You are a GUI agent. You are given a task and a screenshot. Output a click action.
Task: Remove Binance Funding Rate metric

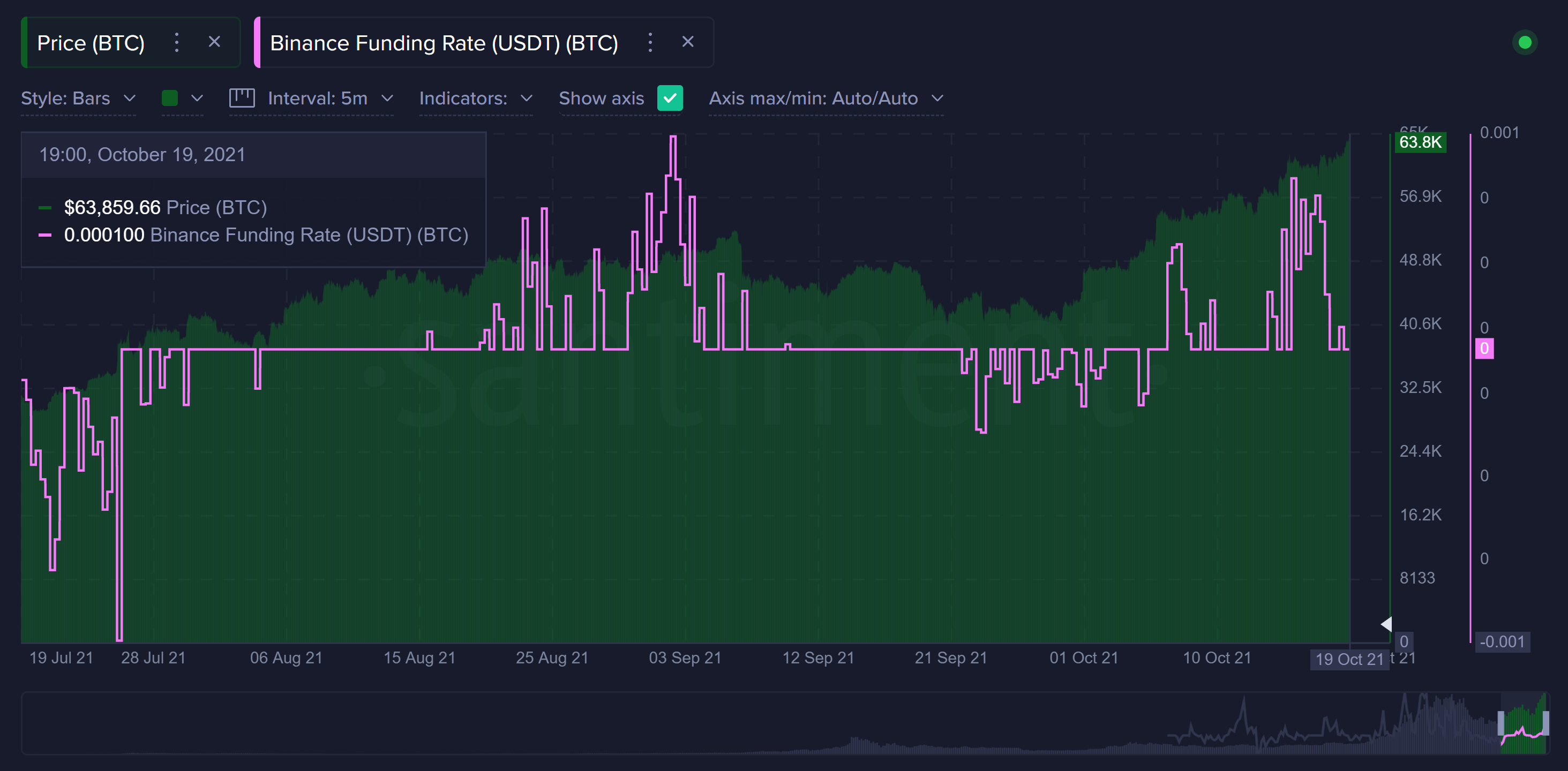[x=688, y=42]
